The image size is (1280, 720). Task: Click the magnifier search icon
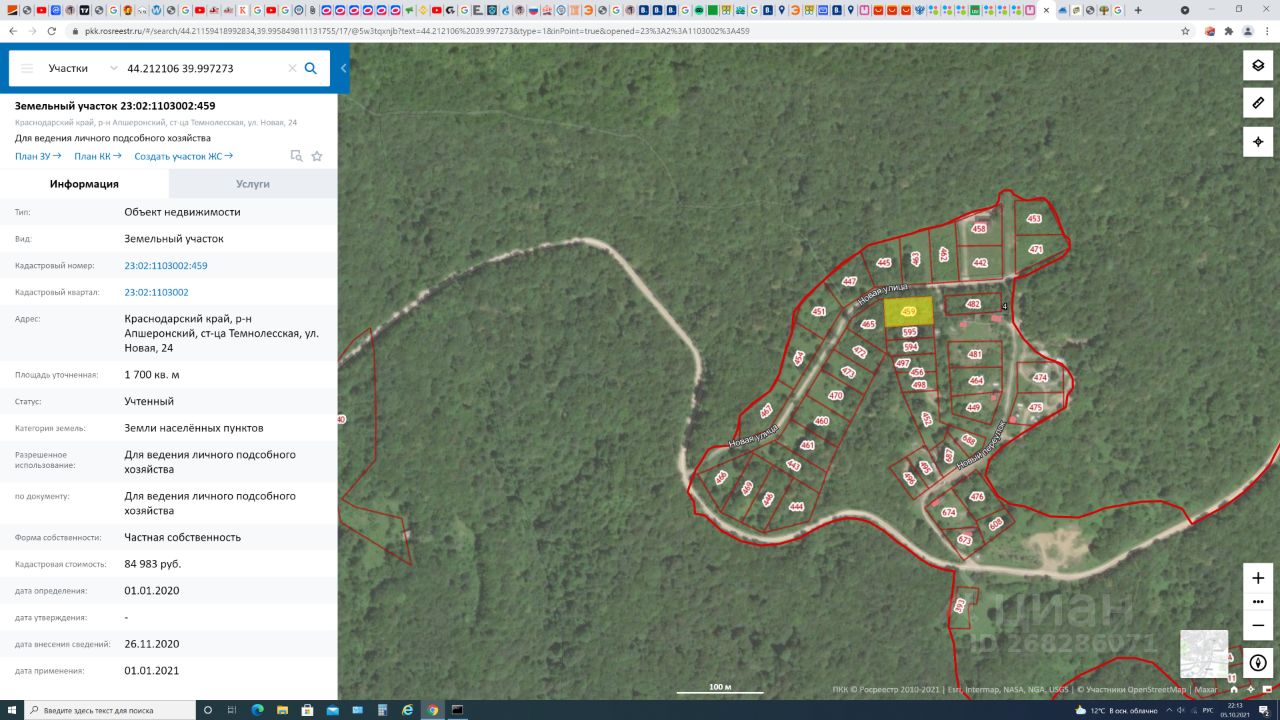pyautogui.click(x=311, y=69)
